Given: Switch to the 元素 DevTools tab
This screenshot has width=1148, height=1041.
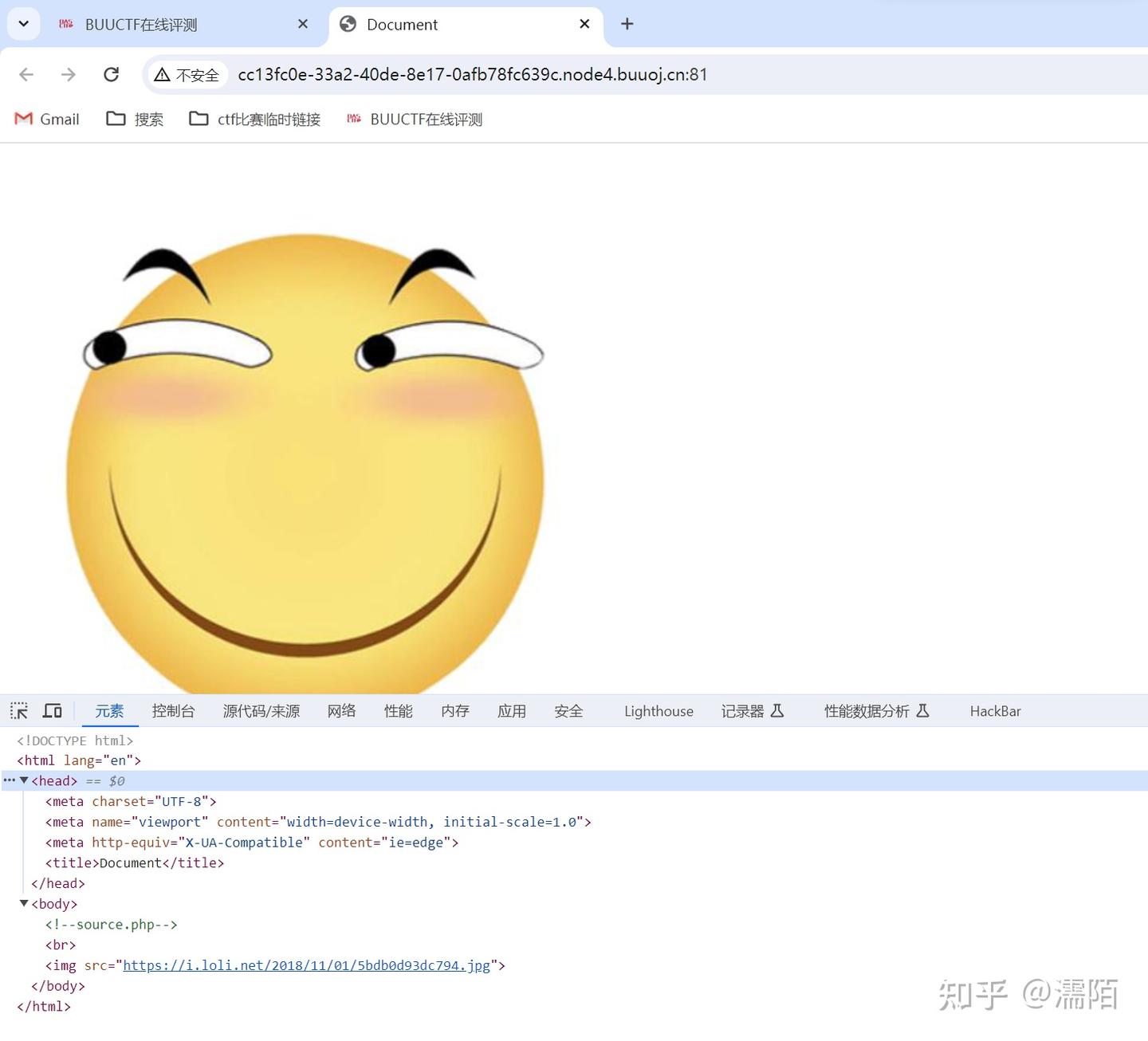Looking at the screenshot, I should [110, 711].
